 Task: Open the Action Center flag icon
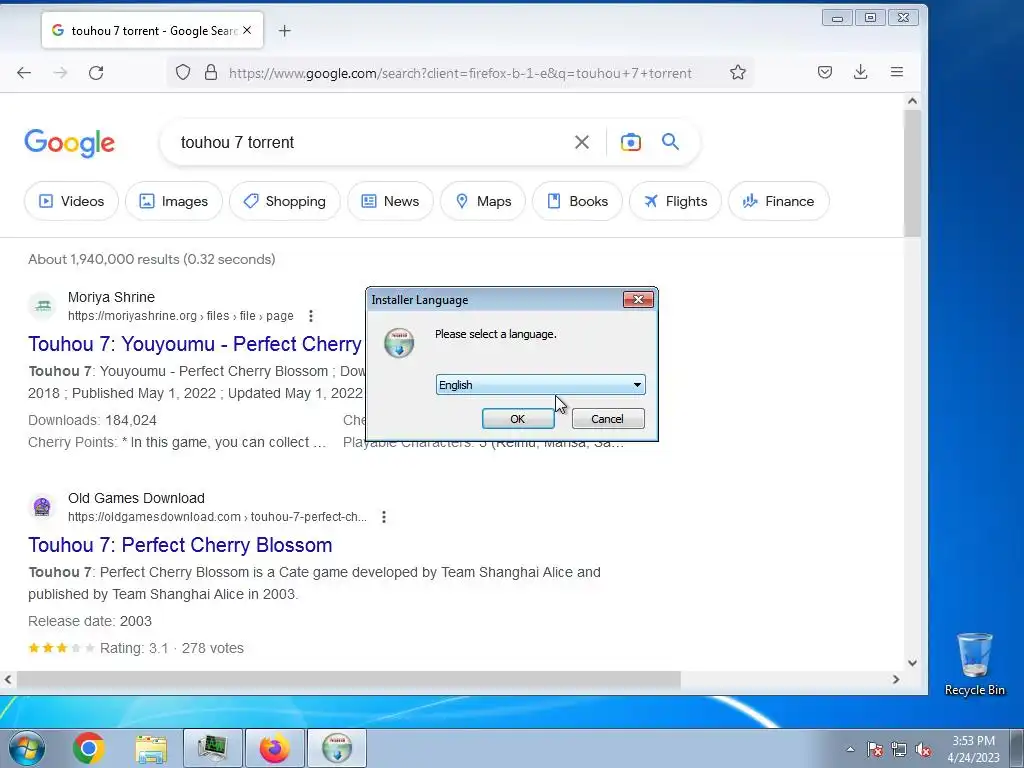click(875, 749)
